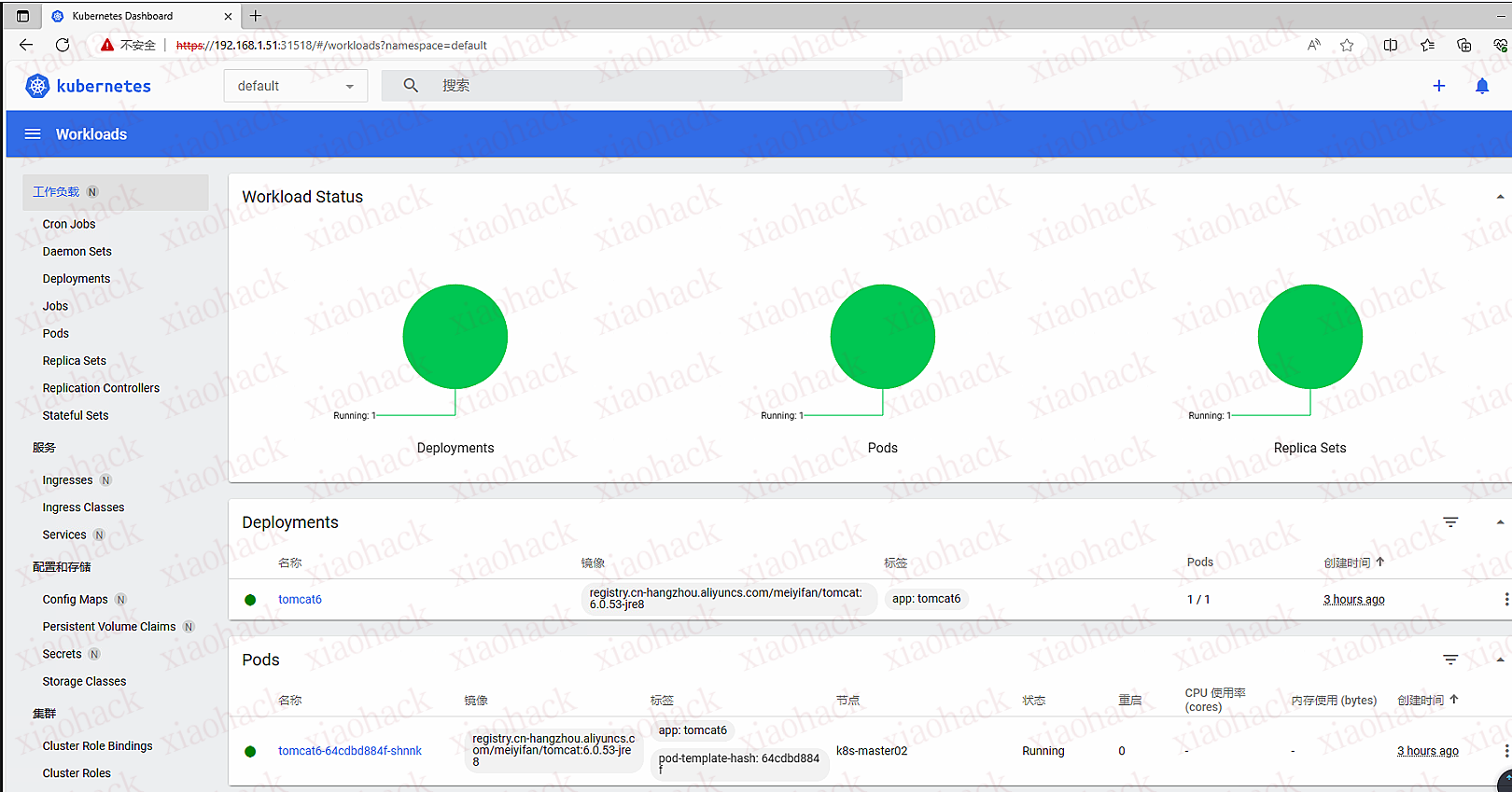The height and width of the screenshot is (792, 1512).
Task: Click the app: tomcat6 label chip in Deployments
Action: coord(926,599)
